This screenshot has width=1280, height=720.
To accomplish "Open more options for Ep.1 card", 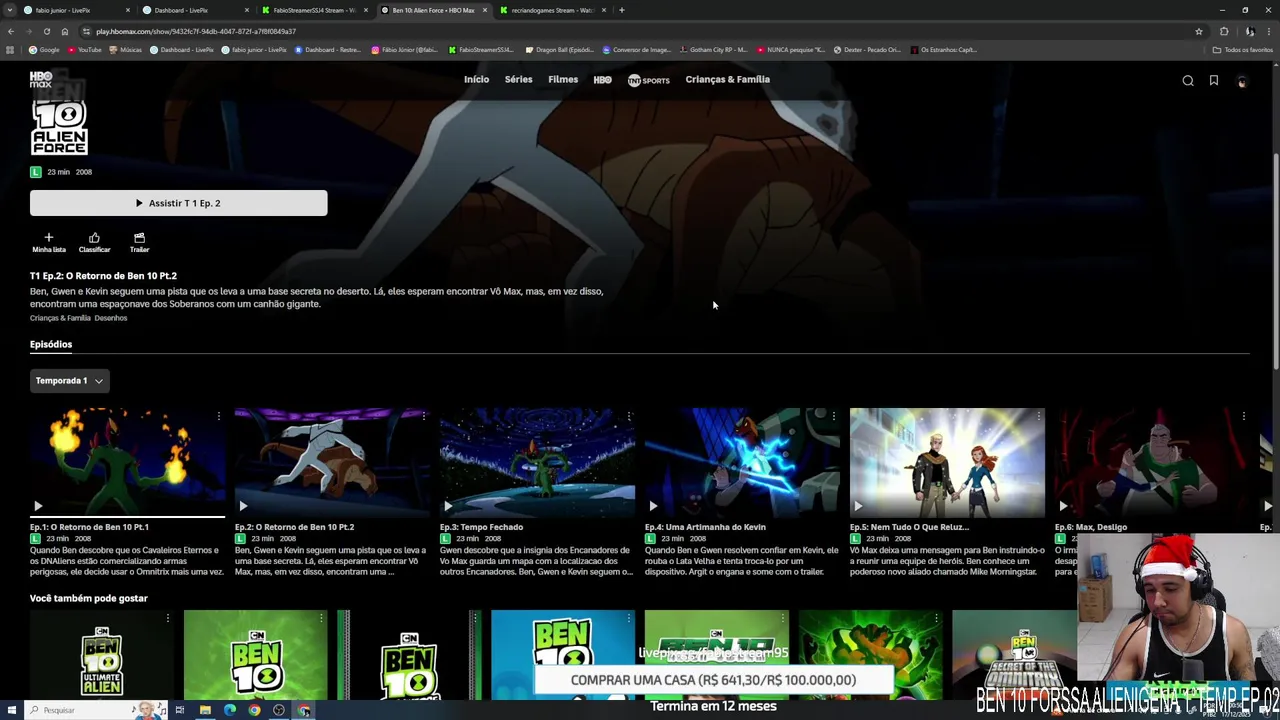I will pos(219,416).
